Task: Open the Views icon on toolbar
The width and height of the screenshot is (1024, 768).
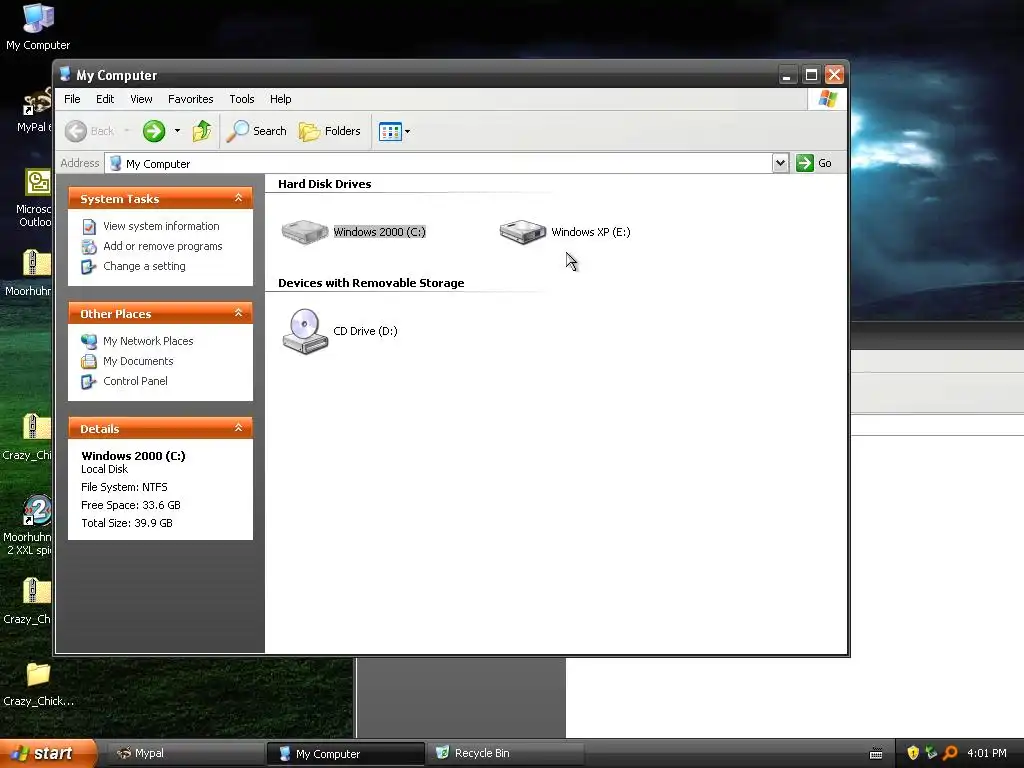Action: (x=390, y=131)
